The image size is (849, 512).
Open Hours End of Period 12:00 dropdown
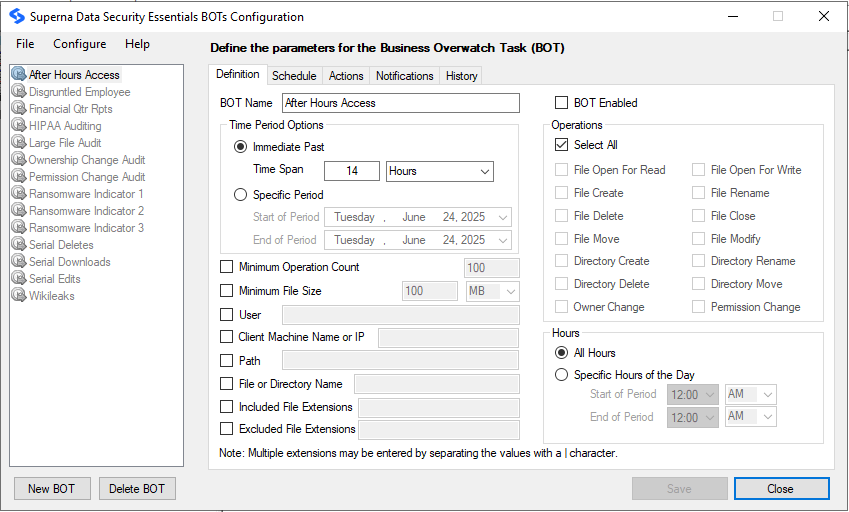click(693, 417)
